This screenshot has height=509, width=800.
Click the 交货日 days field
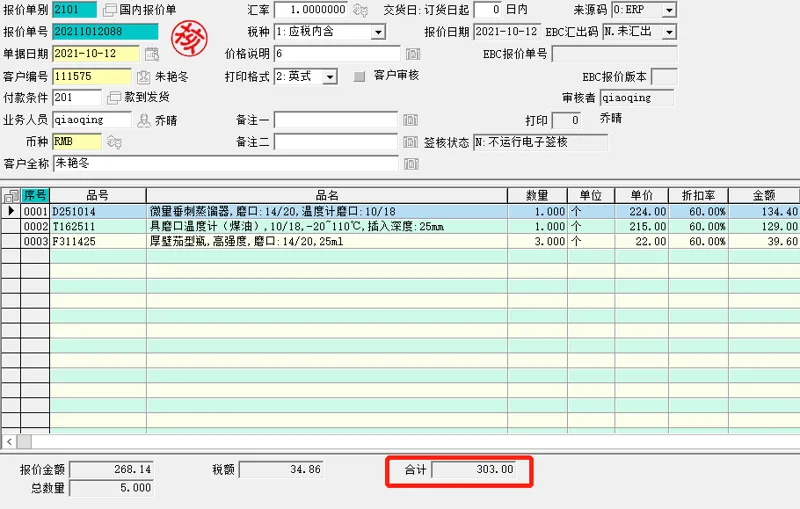tap(488, 10)
